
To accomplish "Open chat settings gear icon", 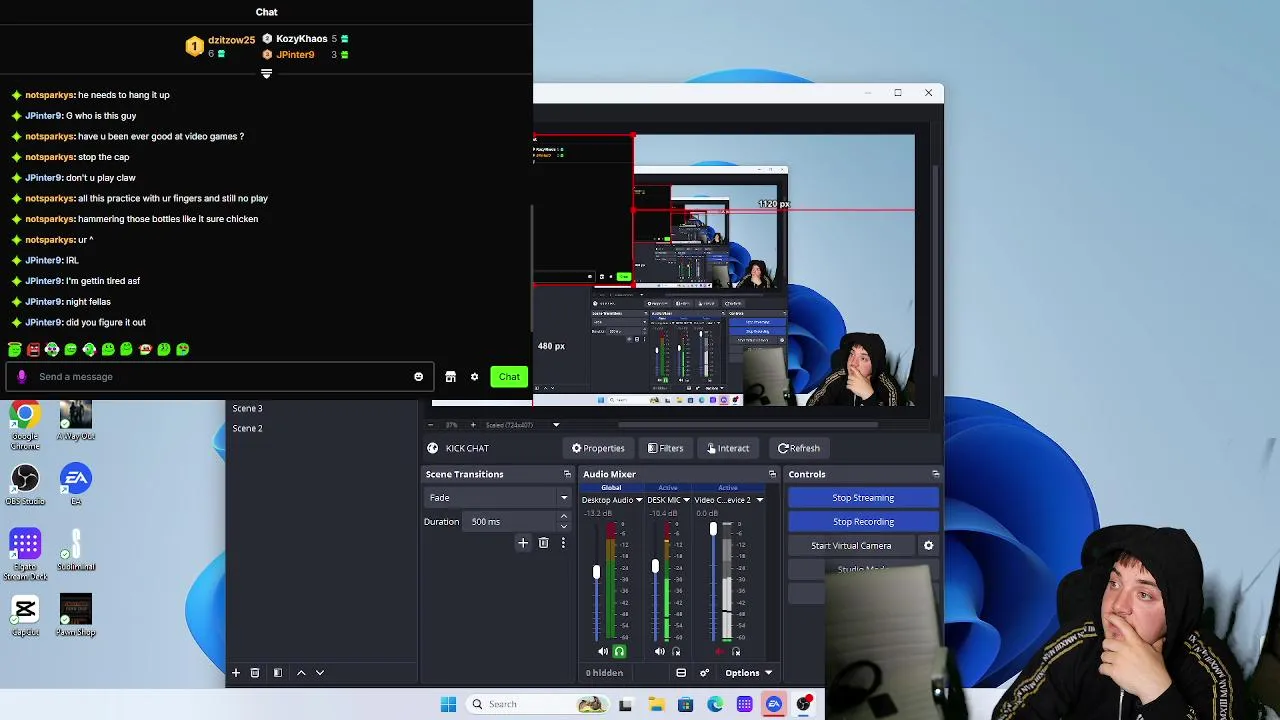I will pos(474,377).
